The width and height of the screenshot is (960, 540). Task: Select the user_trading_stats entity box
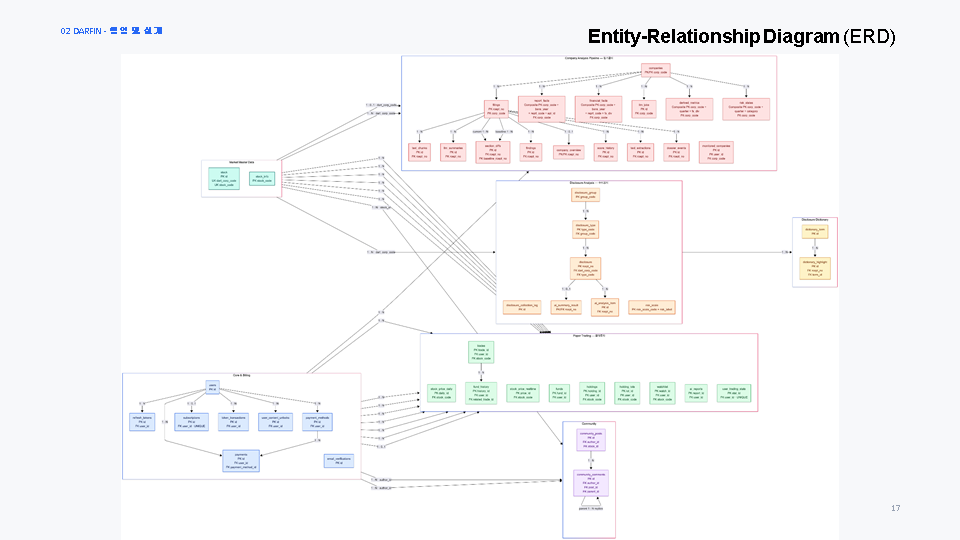734,393
